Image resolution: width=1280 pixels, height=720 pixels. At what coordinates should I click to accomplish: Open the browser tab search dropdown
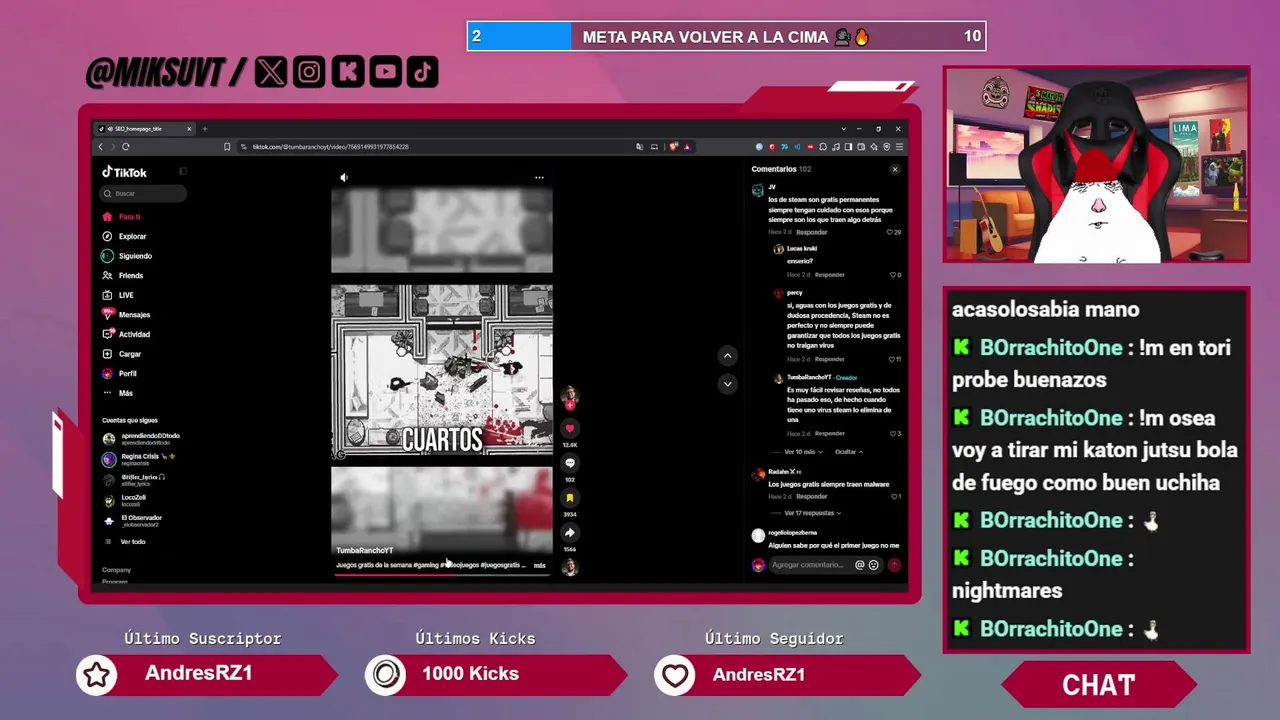coord(843,129)
